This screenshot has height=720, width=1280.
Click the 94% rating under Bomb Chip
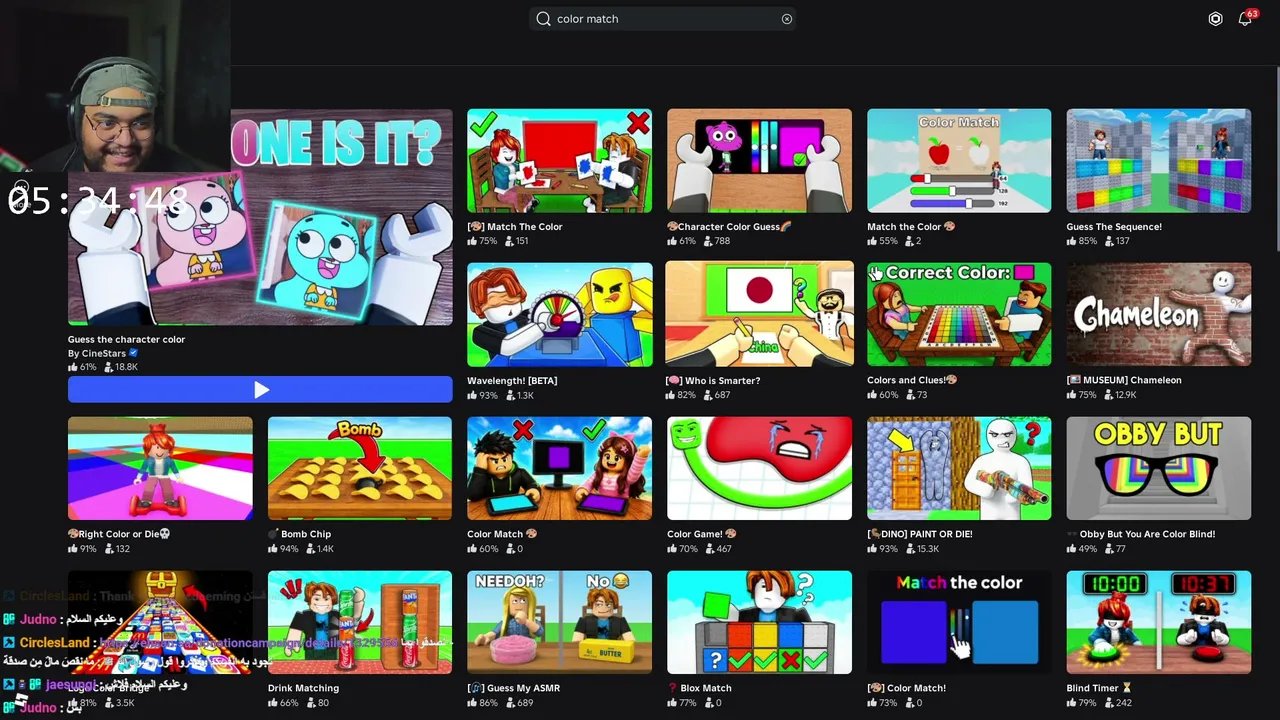coord(283,548)
